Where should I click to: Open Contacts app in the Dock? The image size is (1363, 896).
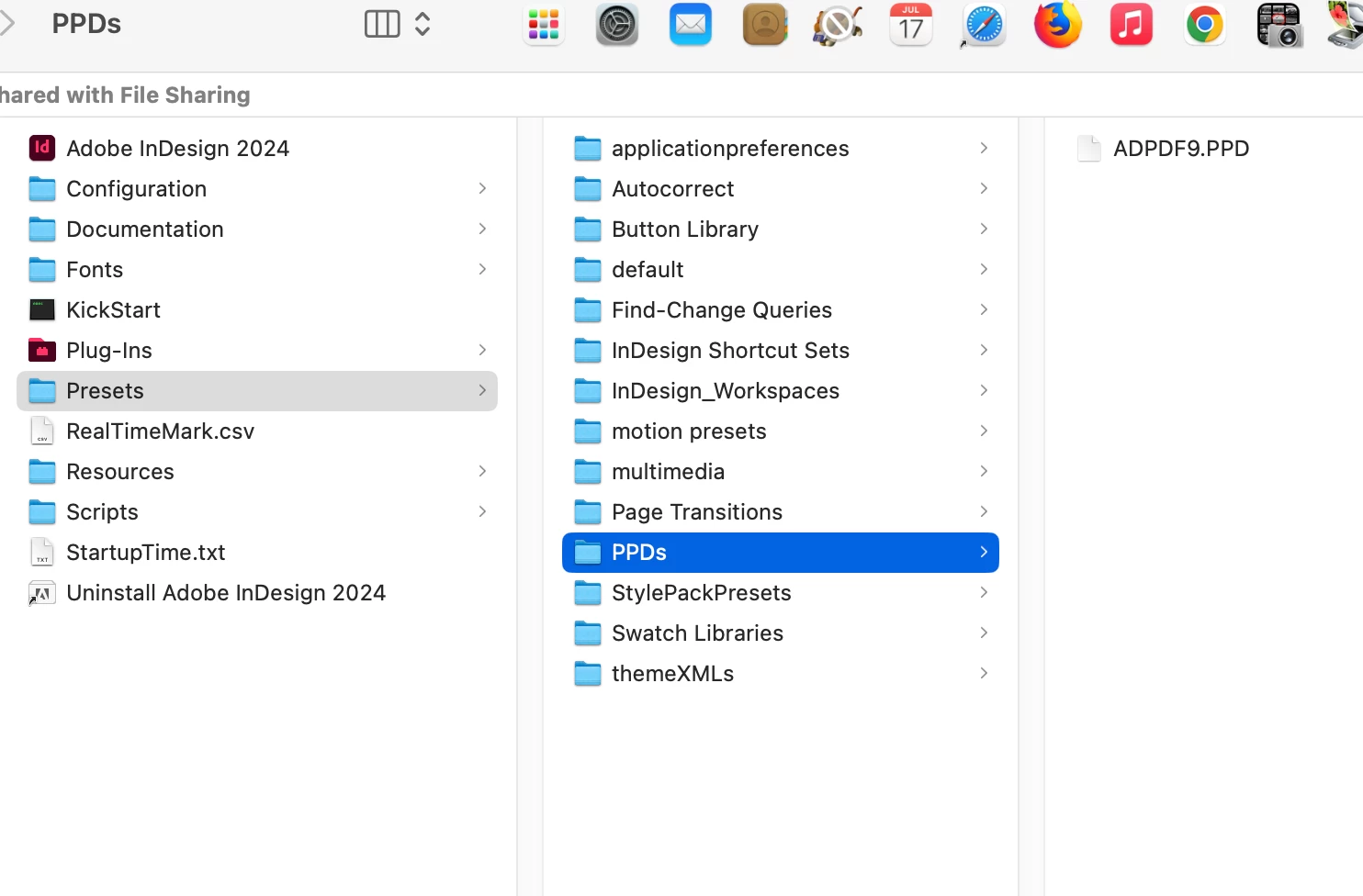(x=764, y=25)
